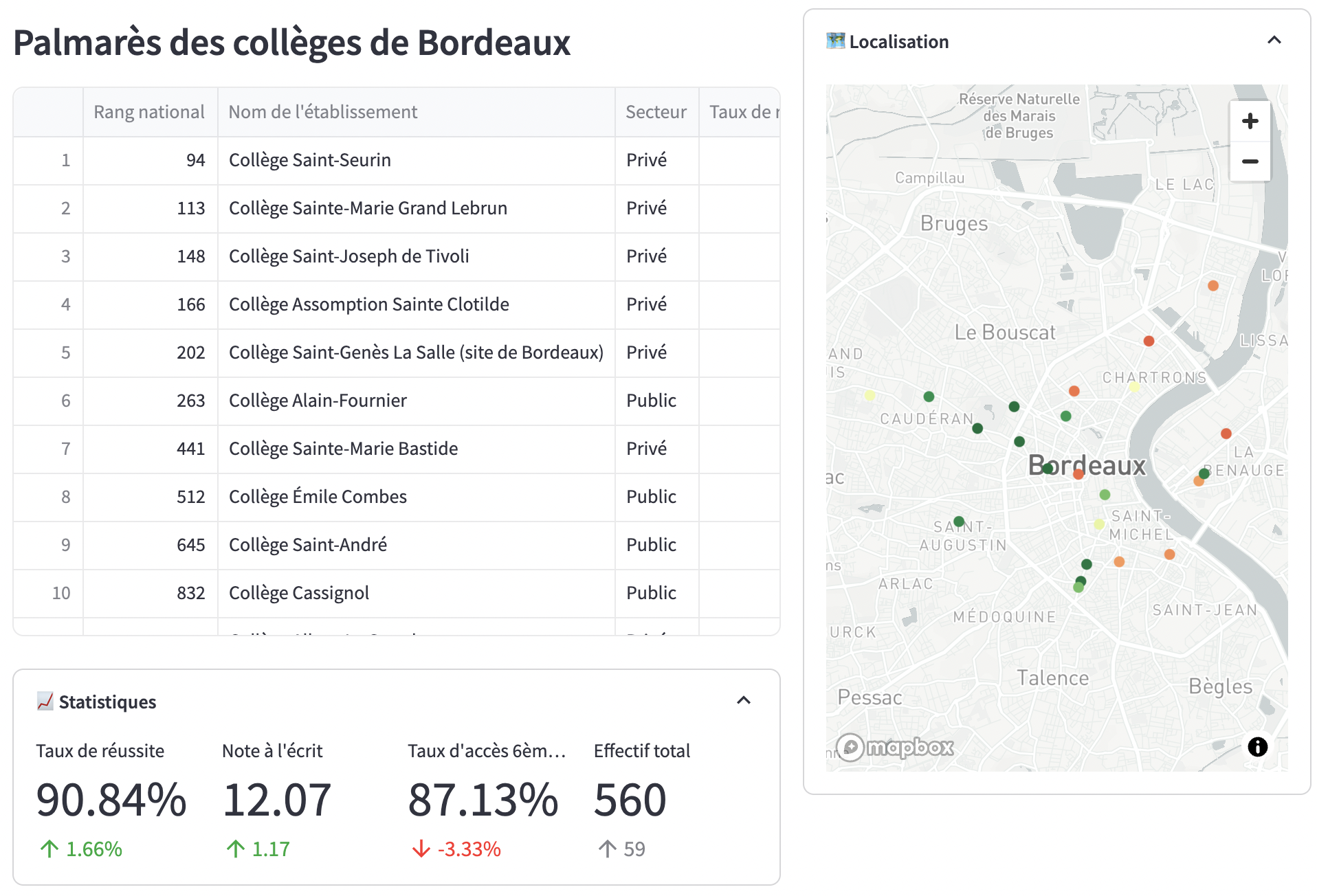
Task: Click national rank value 832
Action: 150,593
